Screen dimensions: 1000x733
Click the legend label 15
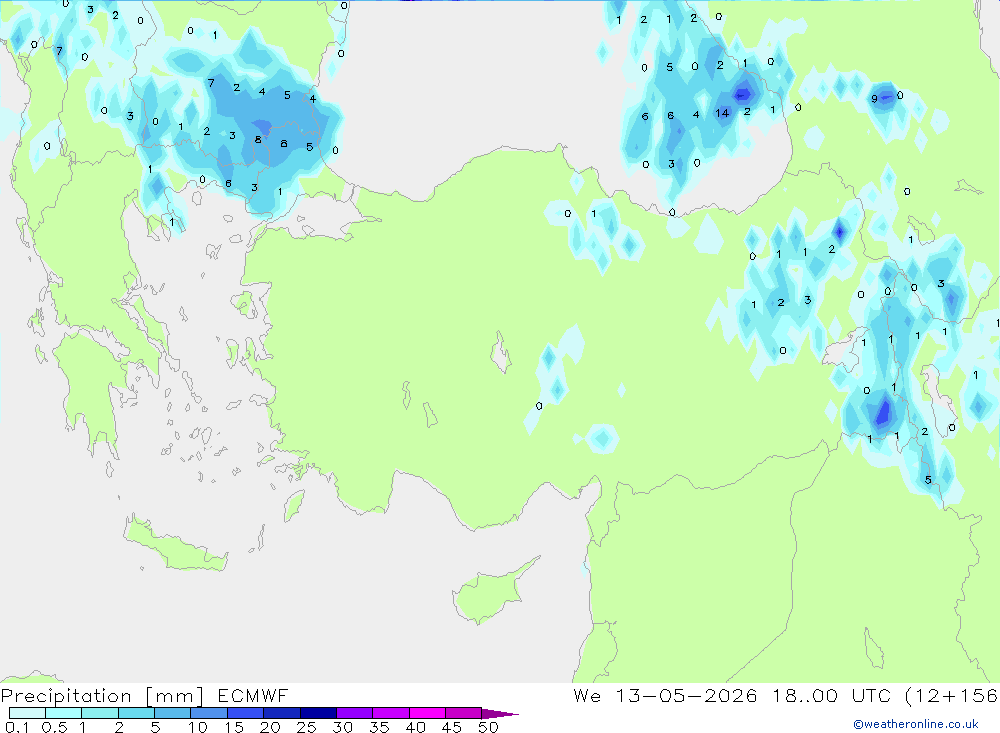tap(234, 727)
